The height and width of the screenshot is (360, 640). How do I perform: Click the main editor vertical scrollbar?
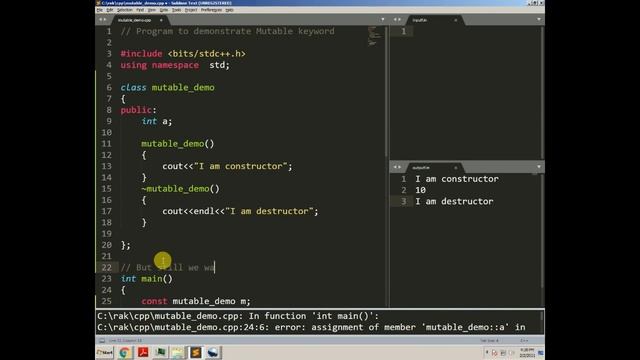386,92
